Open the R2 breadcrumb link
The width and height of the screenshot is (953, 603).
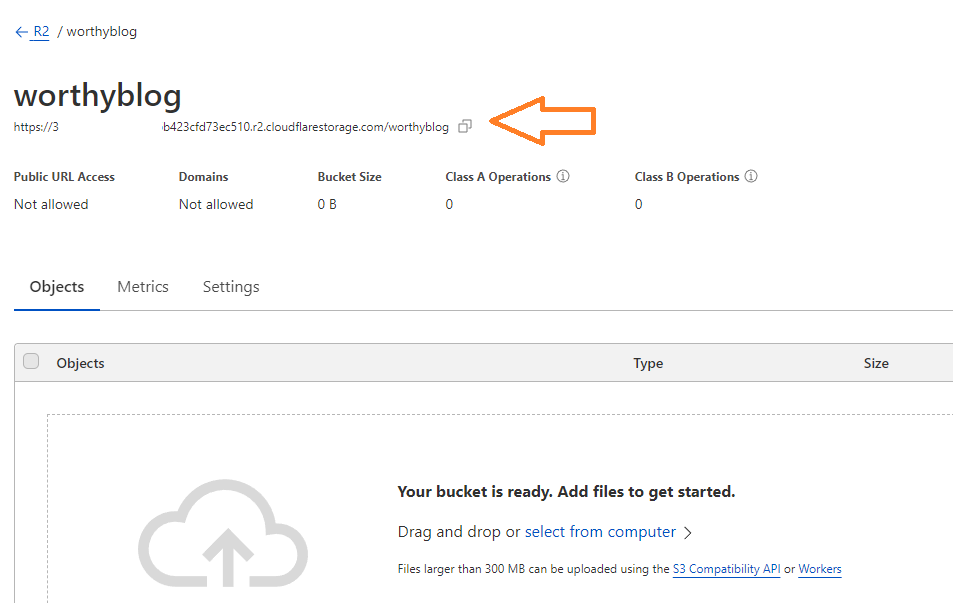pos(41,32)
